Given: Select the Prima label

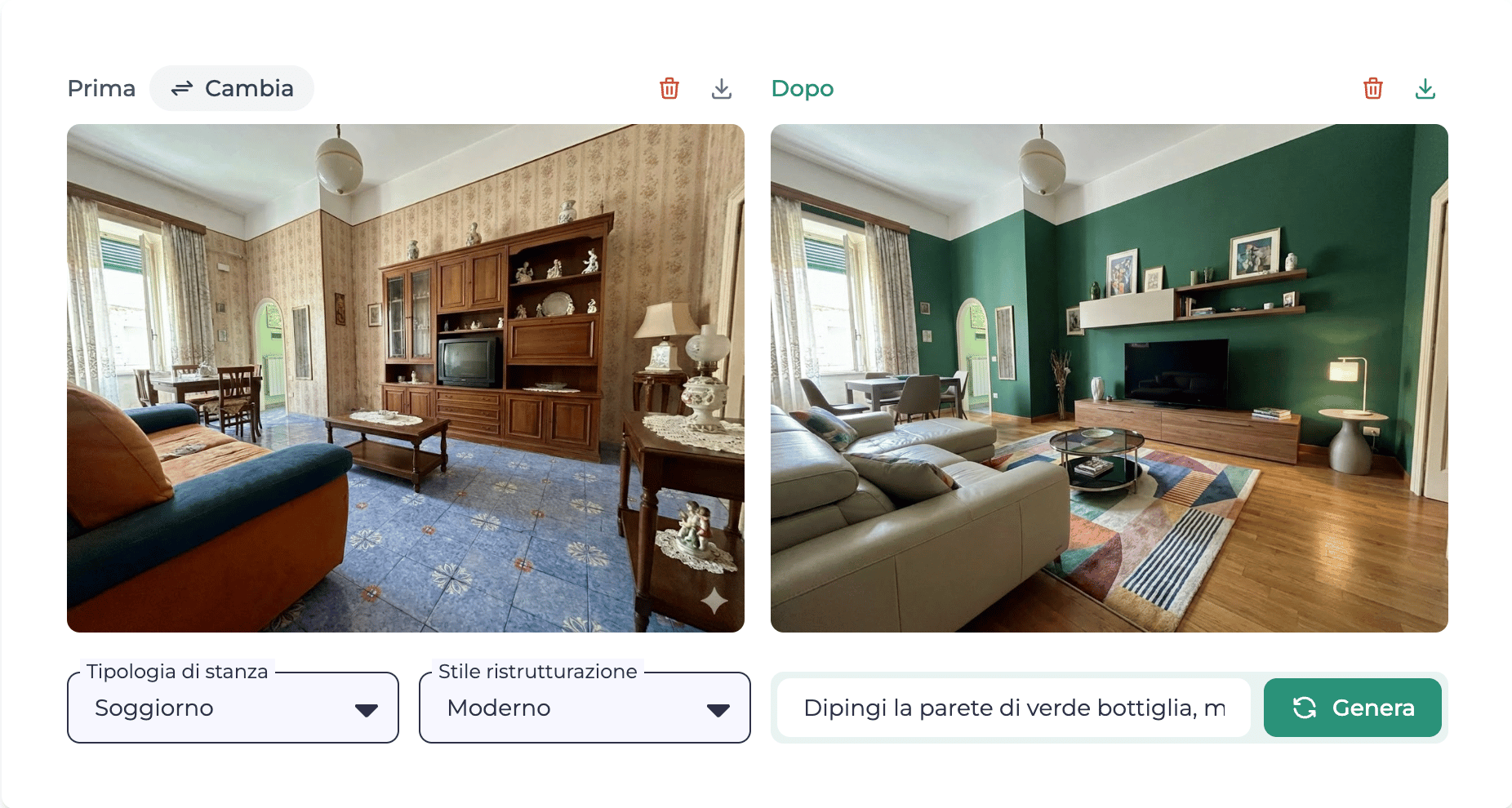Looking at the screenshot, I should tap(101, 88).
